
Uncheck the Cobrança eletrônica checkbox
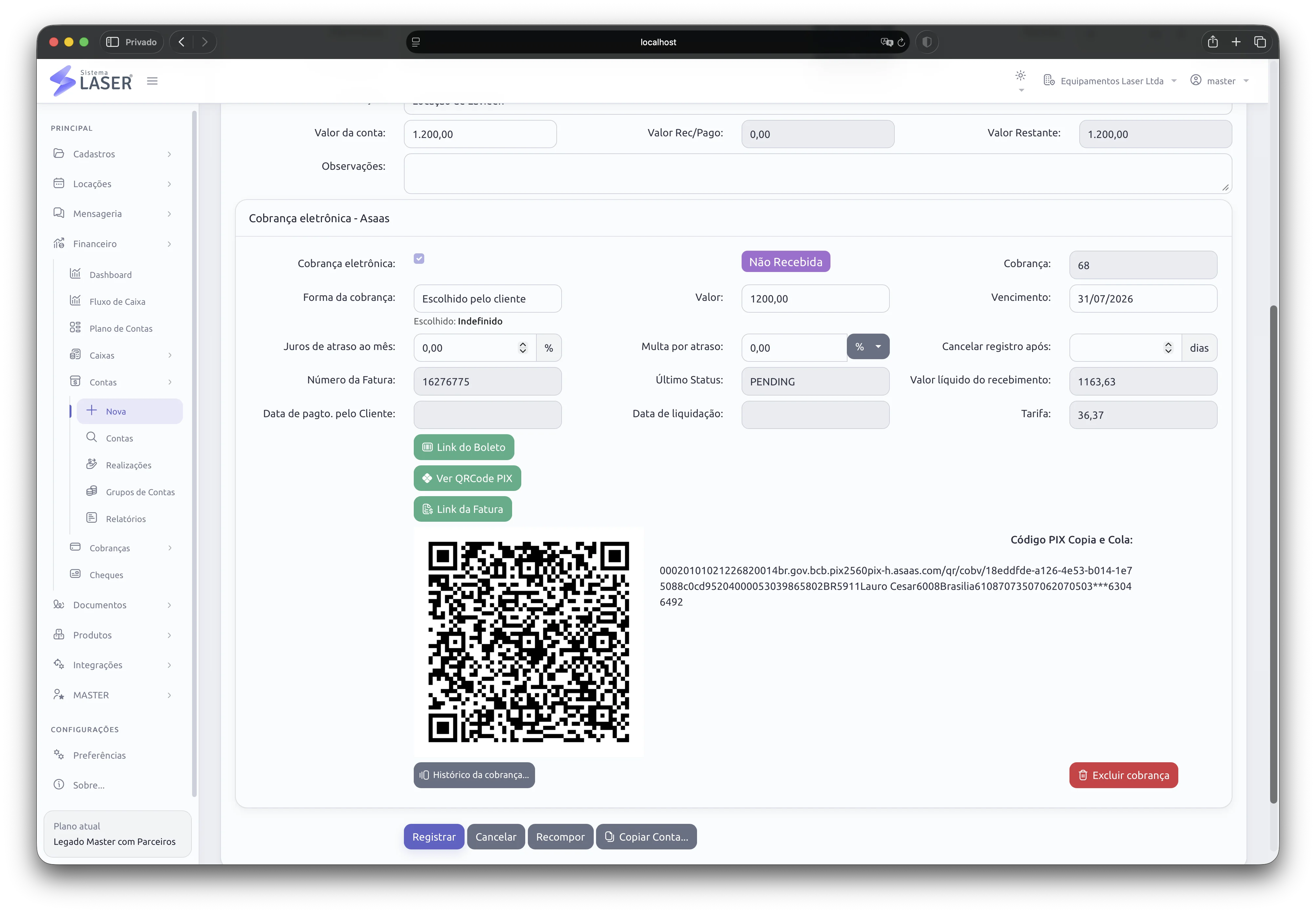419,259
